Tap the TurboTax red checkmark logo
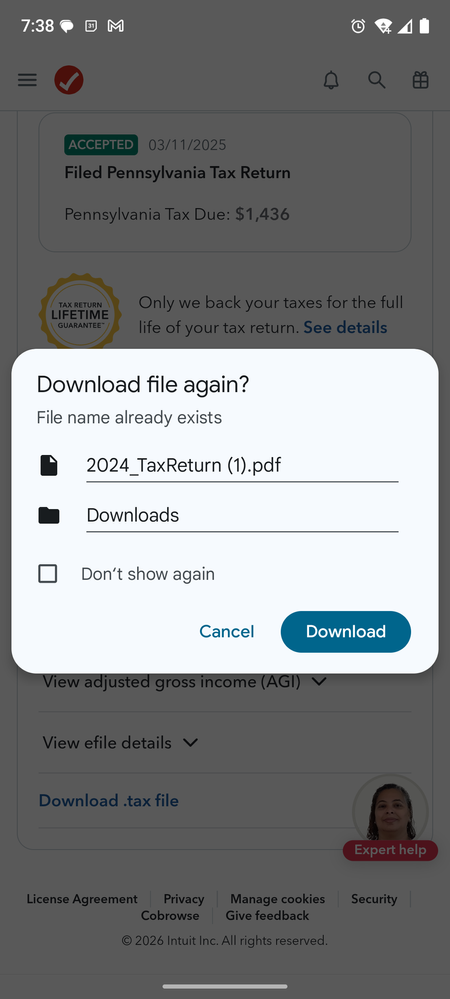This screenshot has height=999, width=450. [69, 80]
